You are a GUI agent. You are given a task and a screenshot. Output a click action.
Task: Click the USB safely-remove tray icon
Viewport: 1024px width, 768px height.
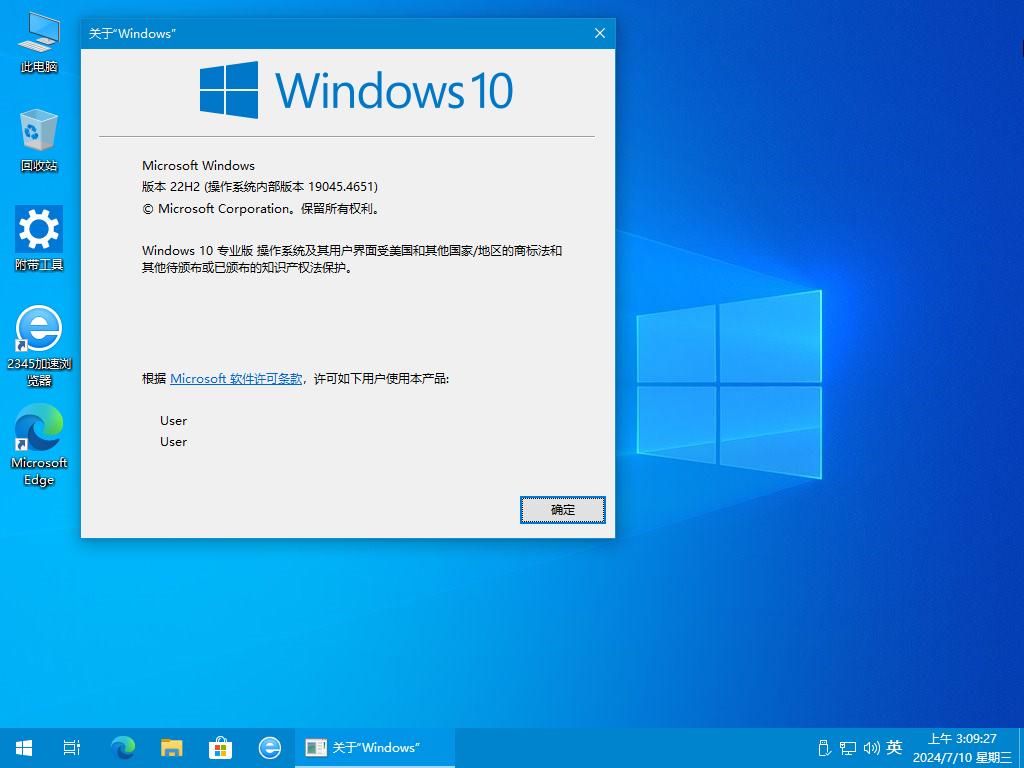[x=824, y=748]
